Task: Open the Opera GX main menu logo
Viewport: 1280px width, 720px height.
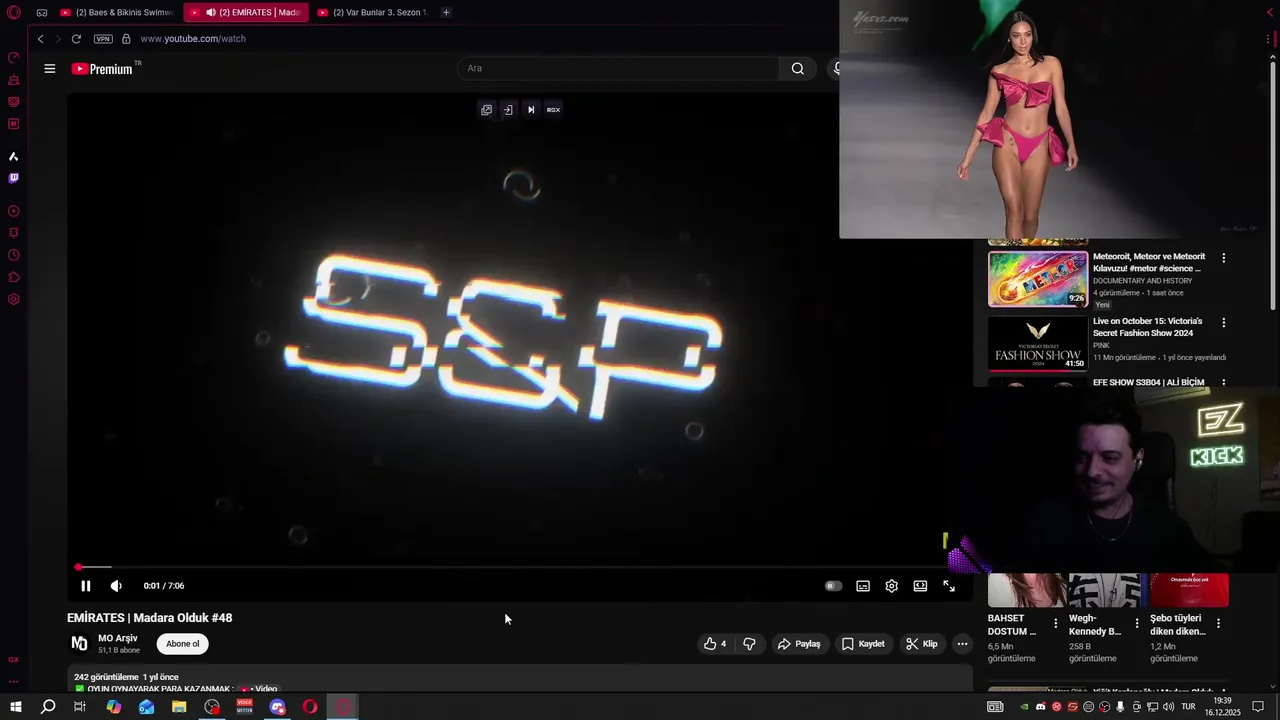Action: click(14, 13)
